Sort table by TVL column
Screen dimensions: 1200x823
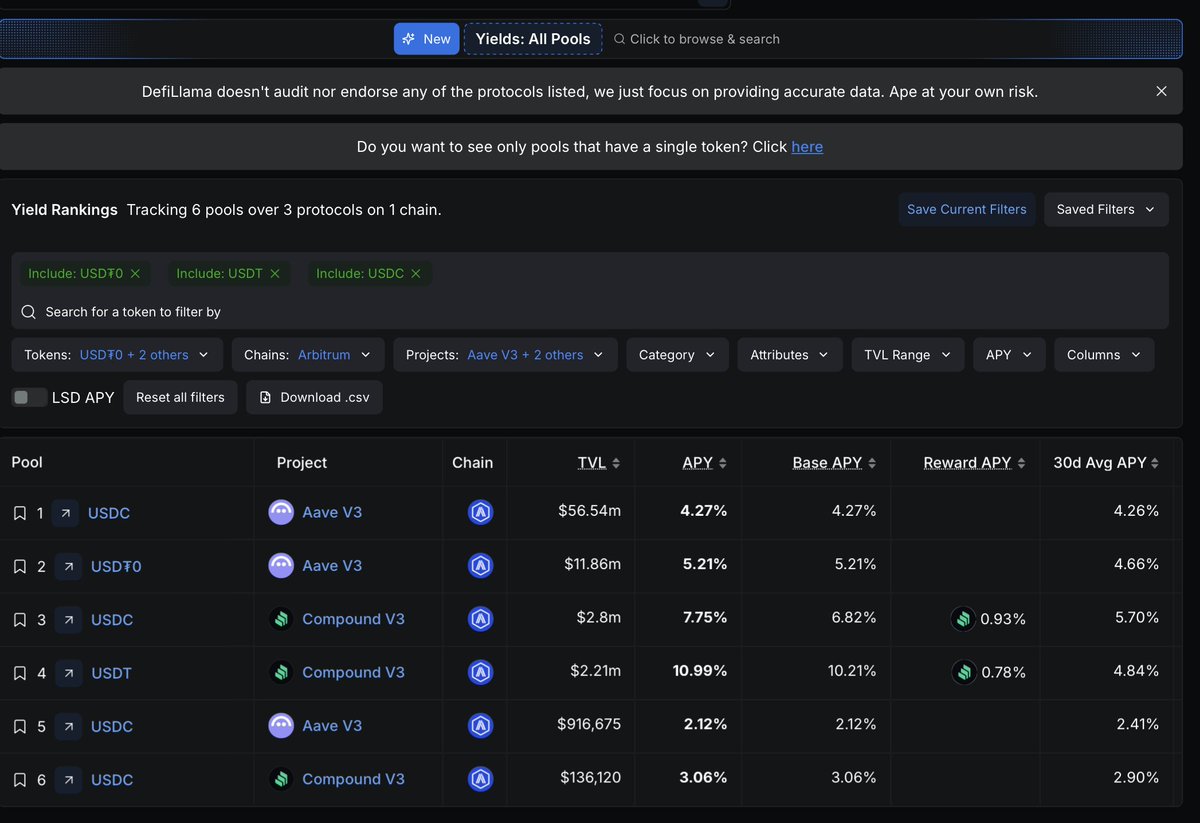click(x=598, y=463)
